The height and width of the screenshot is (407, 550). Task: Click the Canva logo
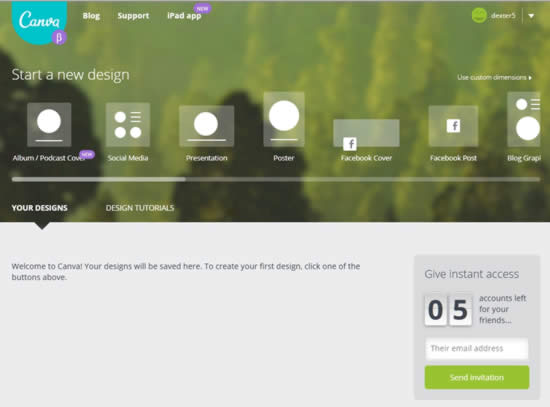click(x=39, y=22)
